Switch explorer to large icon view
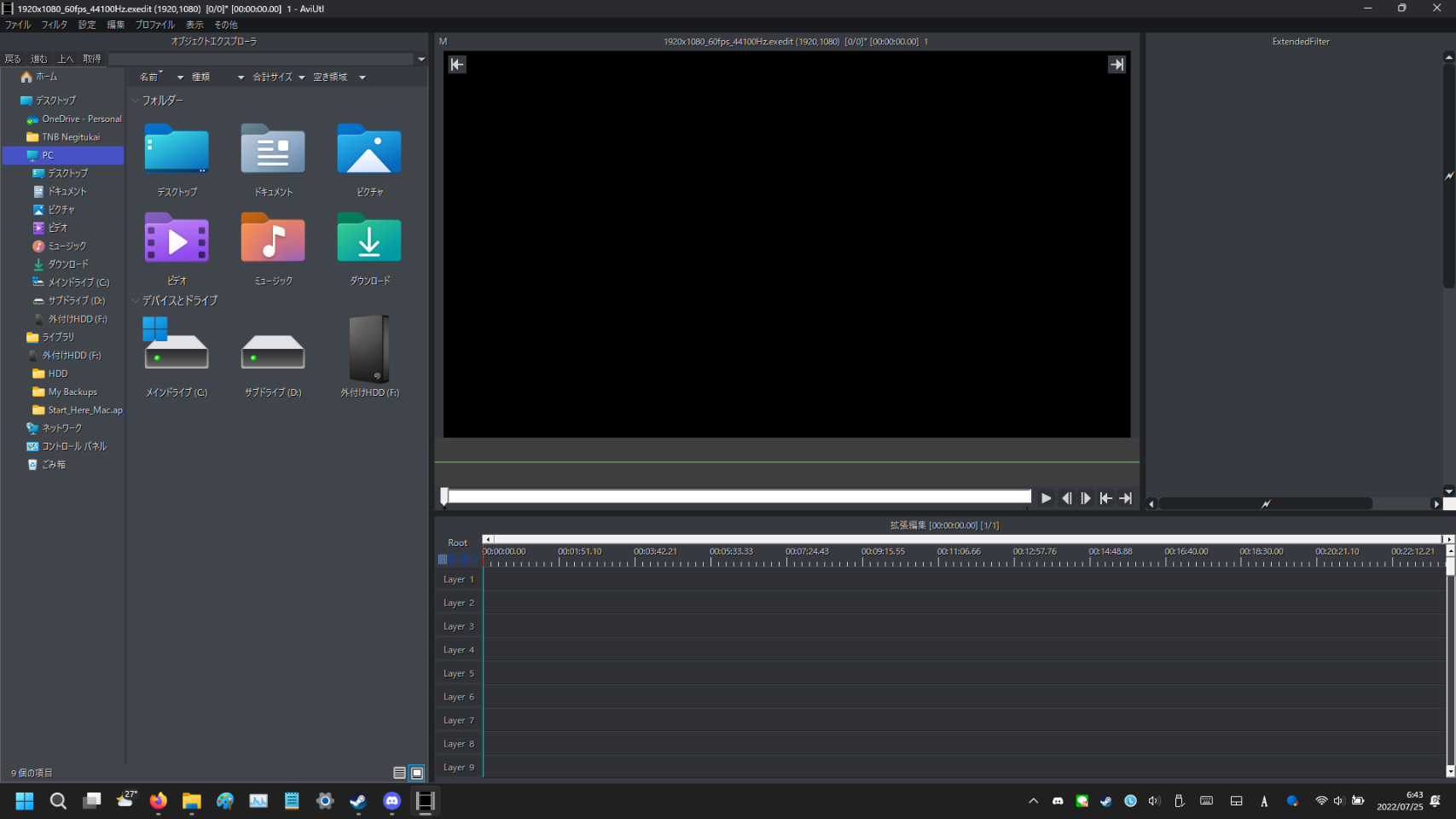The image size is (1456, 819). point(417,773)
